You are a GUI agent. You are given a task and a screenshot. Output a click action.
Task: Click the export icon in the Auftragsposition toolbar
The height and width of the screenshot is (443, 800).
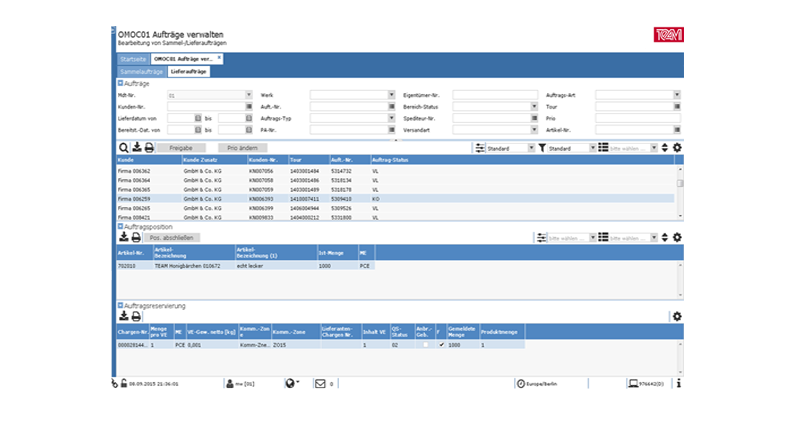click(x=123, y=237)
